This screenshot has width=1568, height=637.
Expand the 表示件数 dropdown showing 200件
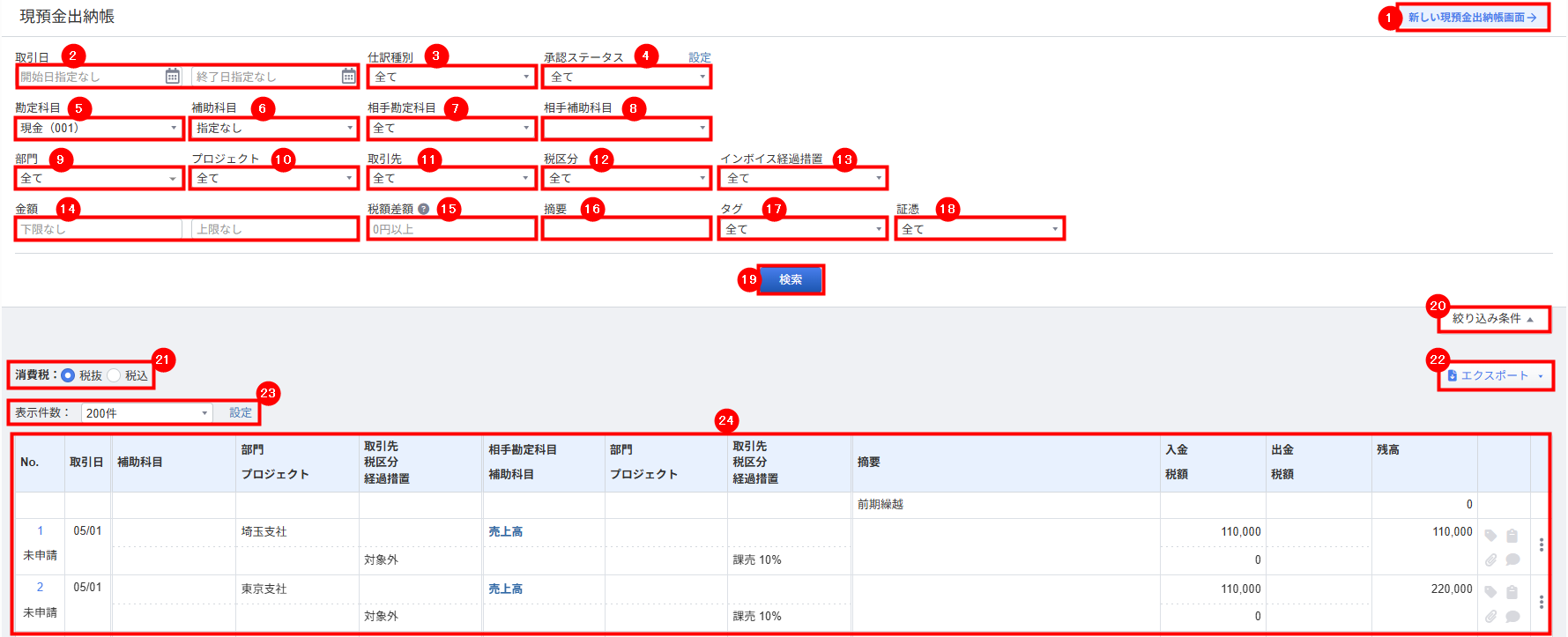click(146, 413)
